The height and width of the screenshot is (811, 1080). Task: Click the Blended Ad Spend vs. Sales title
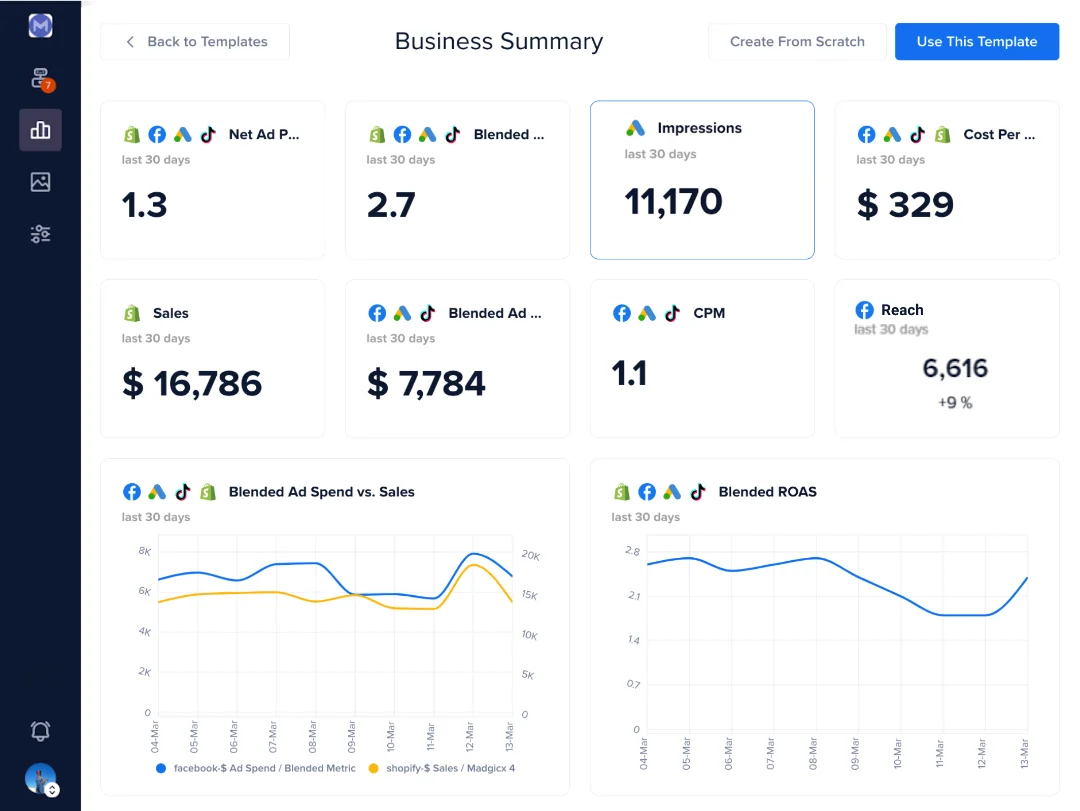(322, 492)
